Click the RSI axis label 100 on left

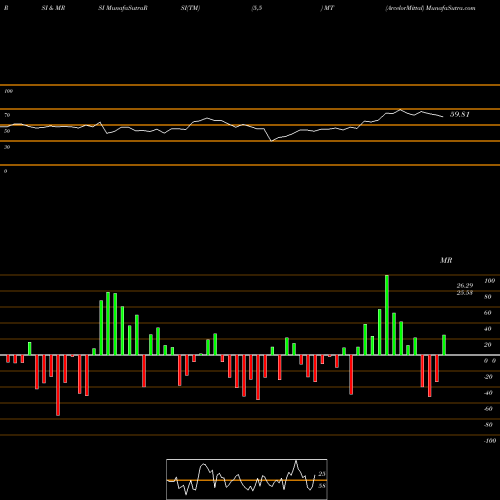pos(8,91)
